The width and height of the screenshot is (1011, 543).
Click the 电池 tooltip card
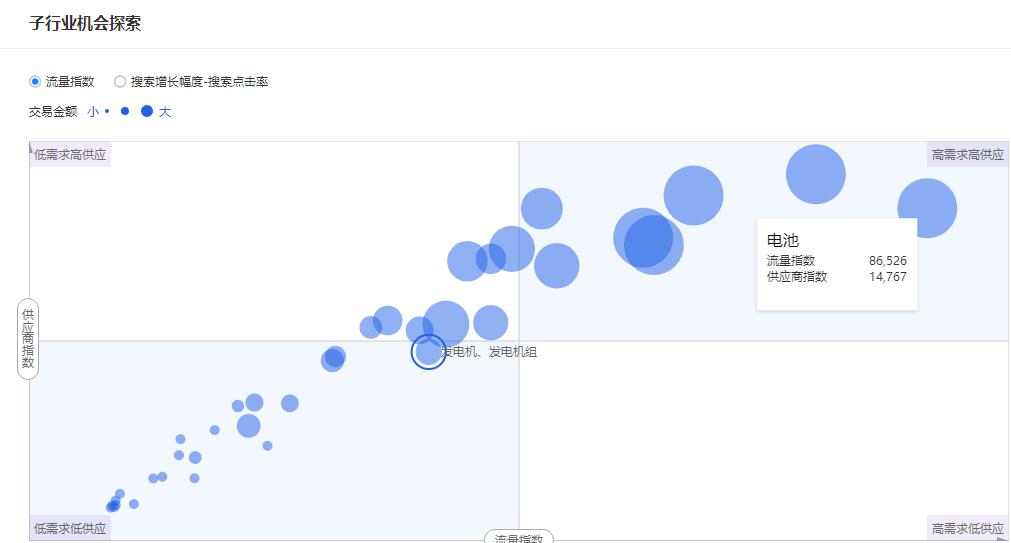[836, 264]
